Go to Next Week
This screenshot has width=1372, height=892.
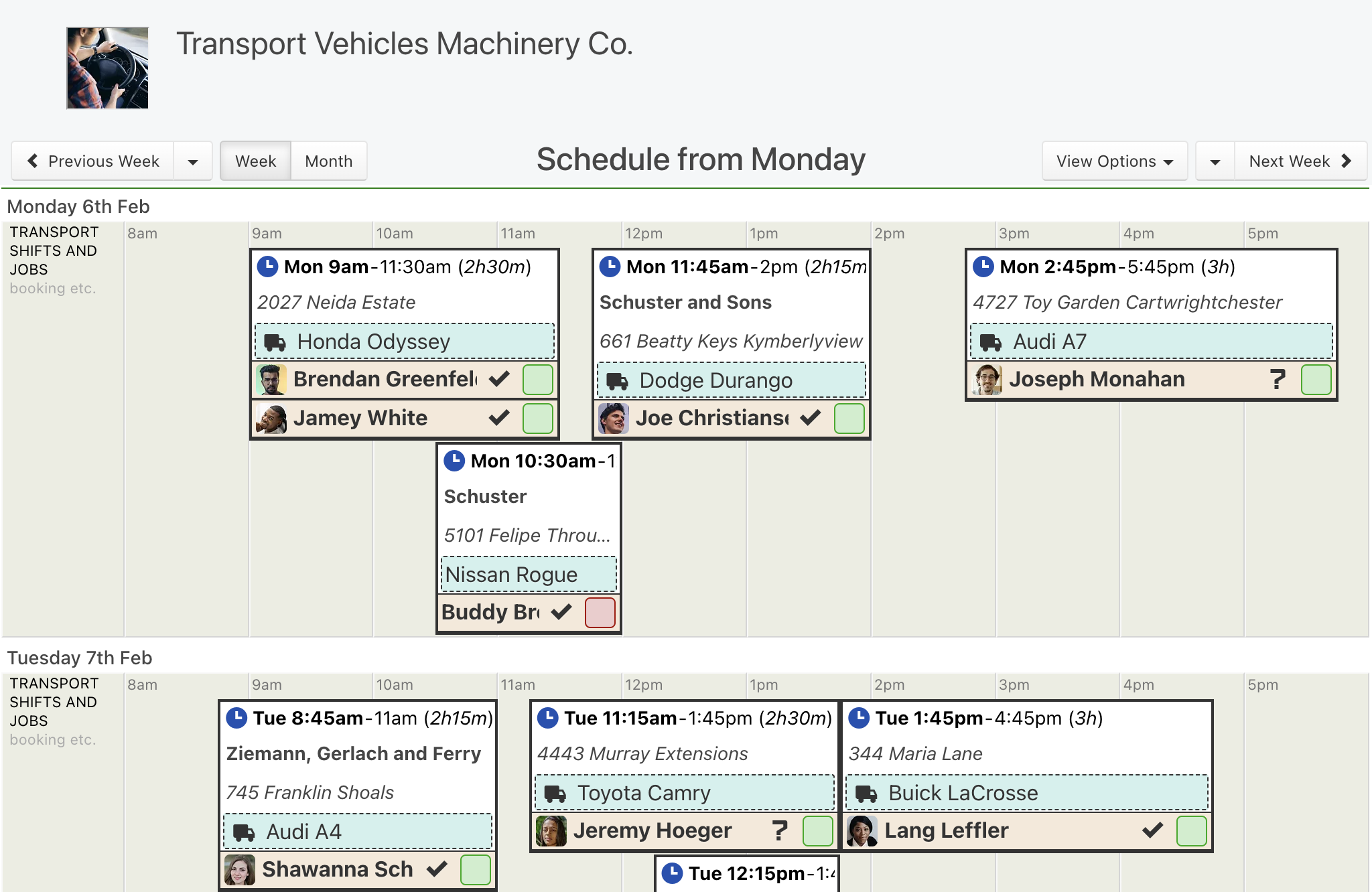pyautogui.click(x=1300, y=161)
